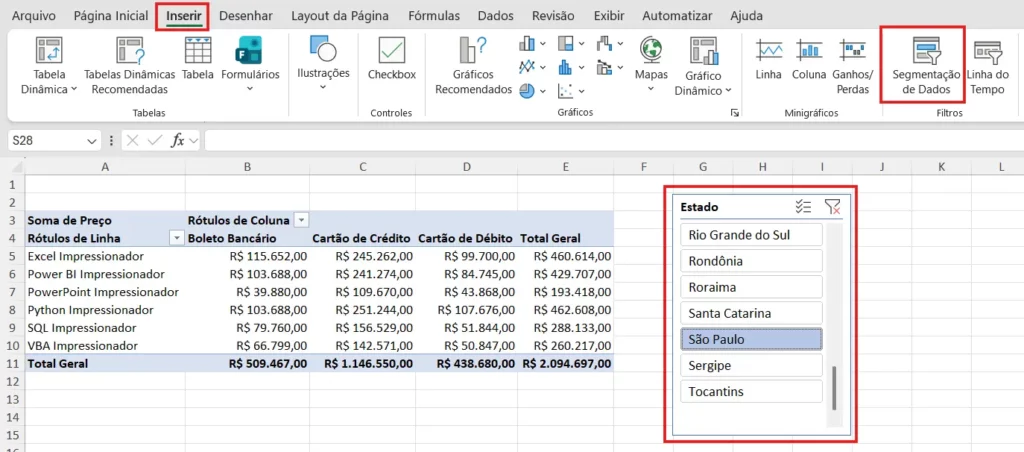Insert a Ganhos/Perdas sparkline
The height and width of the screenshot is (452, 1024).
pyautogui.click(x=853, y=65)
